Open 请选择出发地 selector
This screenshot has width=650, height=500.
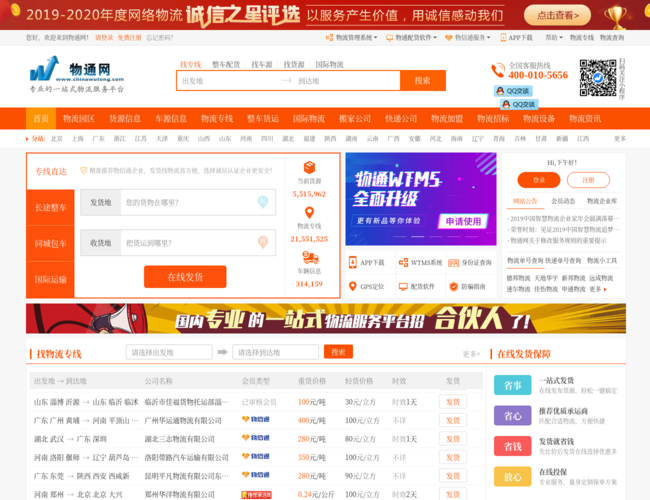tap(169, 352)
